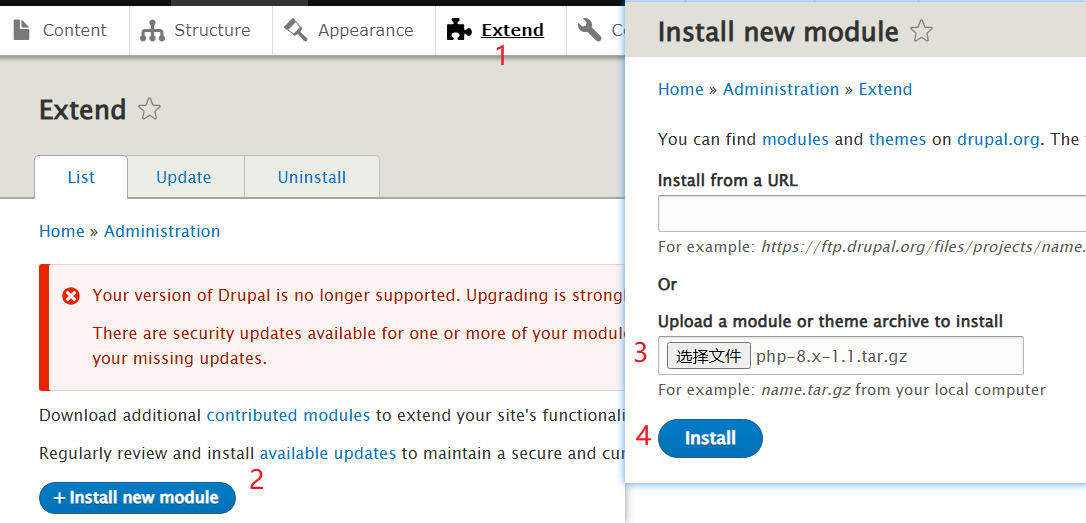
Task: Click the Structure hierarchy icon
Action: point(152,30)
